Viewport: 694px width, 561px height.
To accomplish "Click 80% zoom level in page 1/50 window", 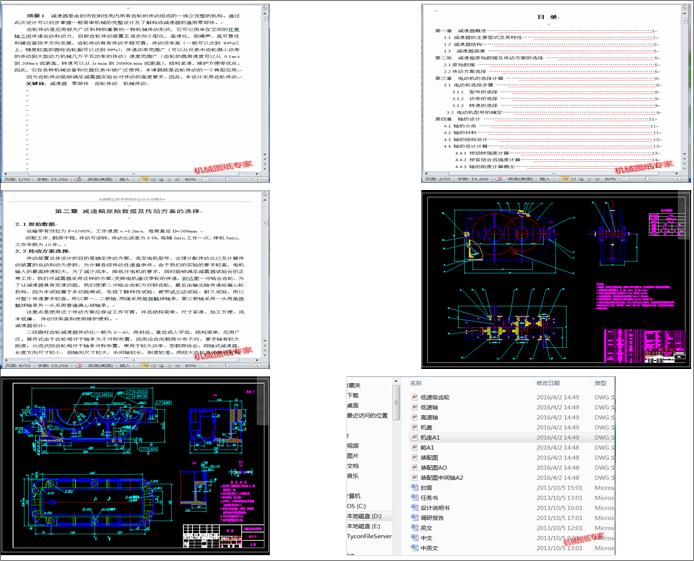I will point(190,179).
